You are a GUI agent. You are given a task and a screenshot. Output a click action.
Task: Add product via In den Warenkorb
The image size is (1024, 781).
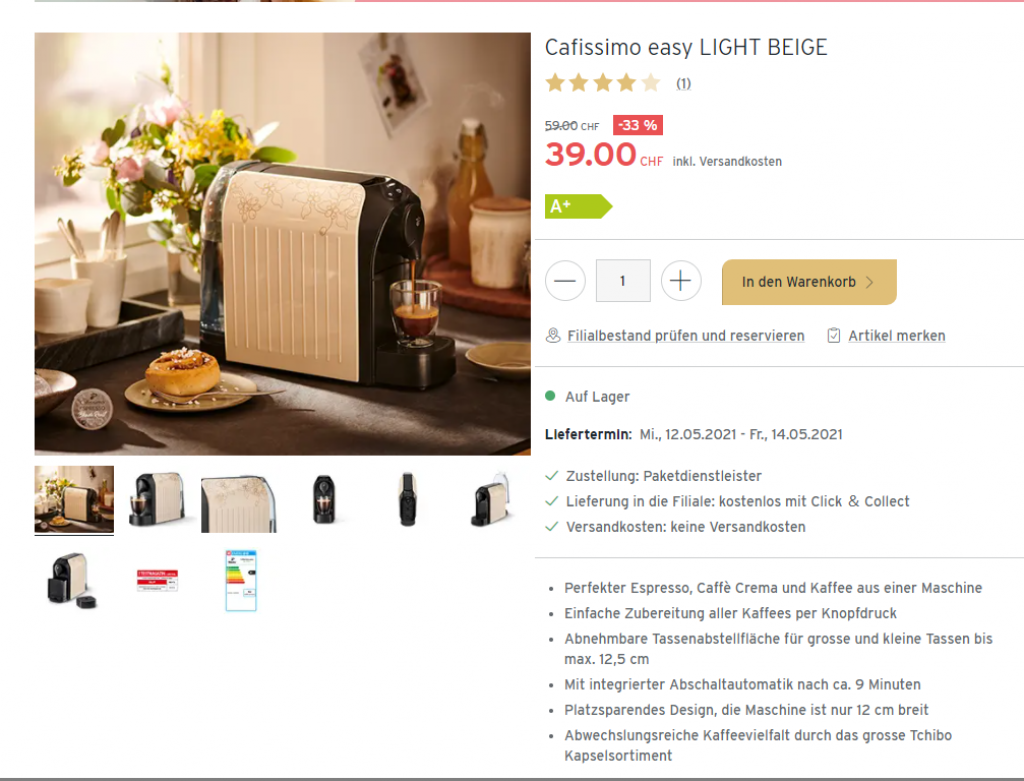(808, 282)
